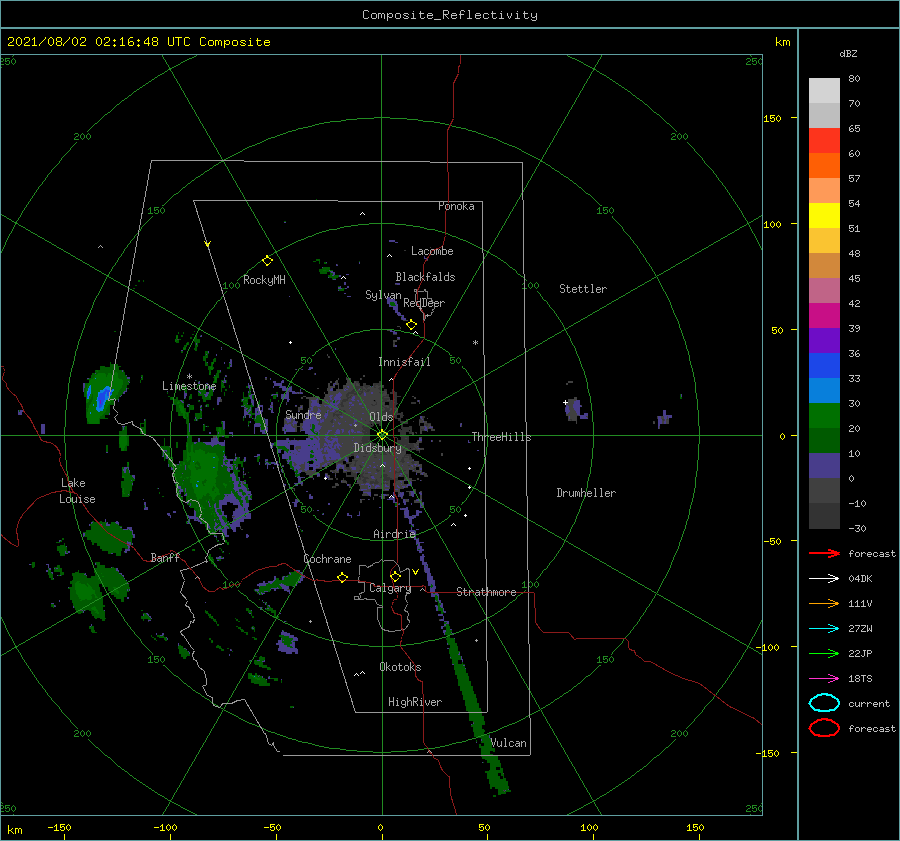Click the Stettler label
The width and height of the screenshot is (900, 841).
pos(583,289)
